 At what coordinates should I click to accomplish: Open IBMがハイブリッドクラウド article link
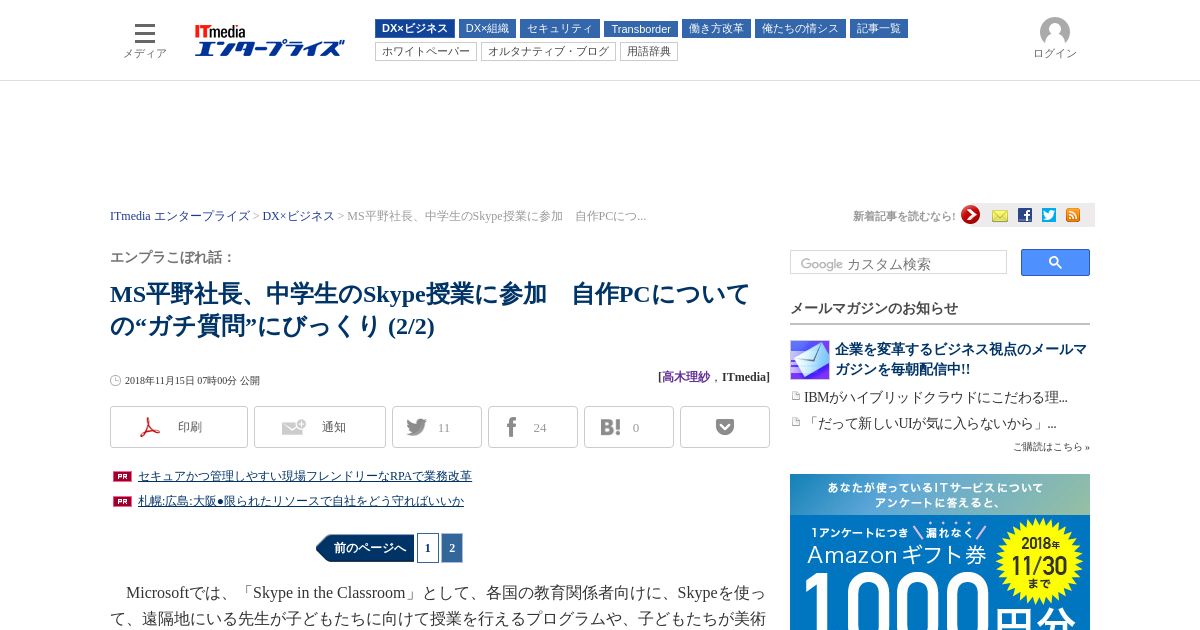(x=936, y=397)
